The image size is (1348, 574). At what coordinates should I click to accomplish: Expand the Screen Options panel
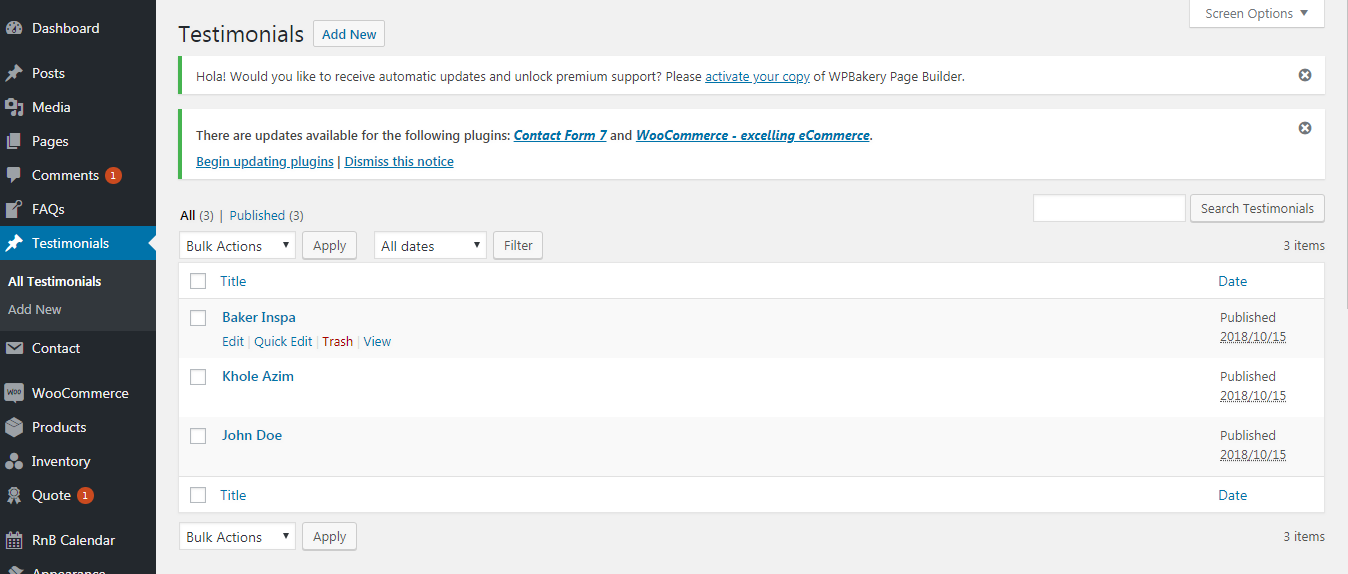pyautogui.click(x=1256, y=14)
